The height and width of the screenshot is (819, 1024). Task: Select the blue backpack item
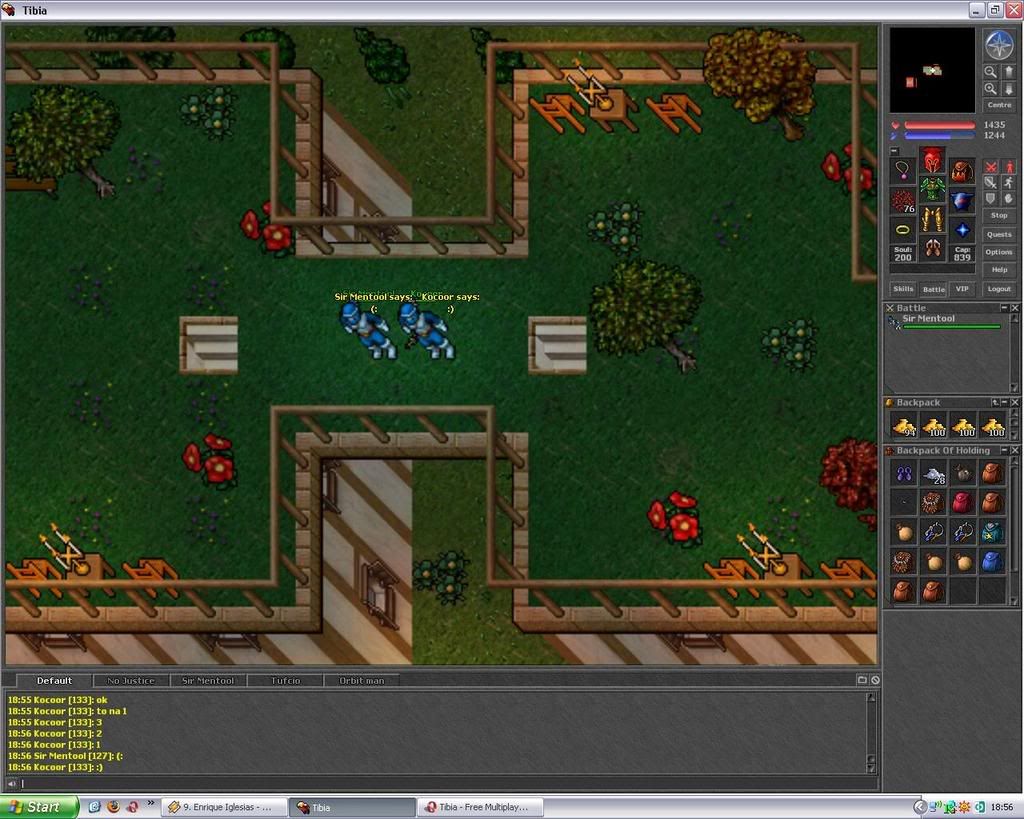[993, 562]
